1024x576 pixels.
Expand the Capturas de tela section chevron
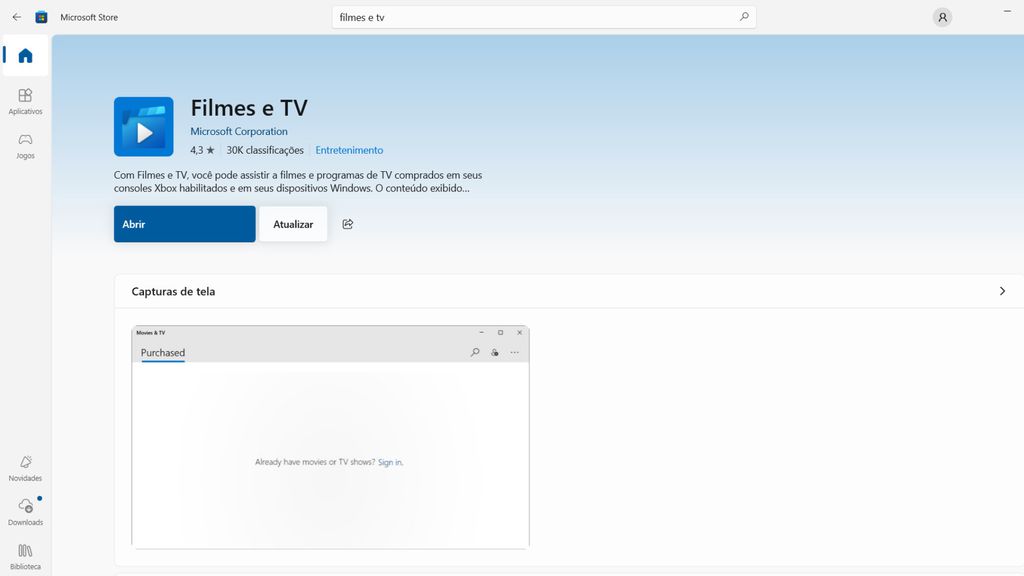click(x=1002, y=291)
